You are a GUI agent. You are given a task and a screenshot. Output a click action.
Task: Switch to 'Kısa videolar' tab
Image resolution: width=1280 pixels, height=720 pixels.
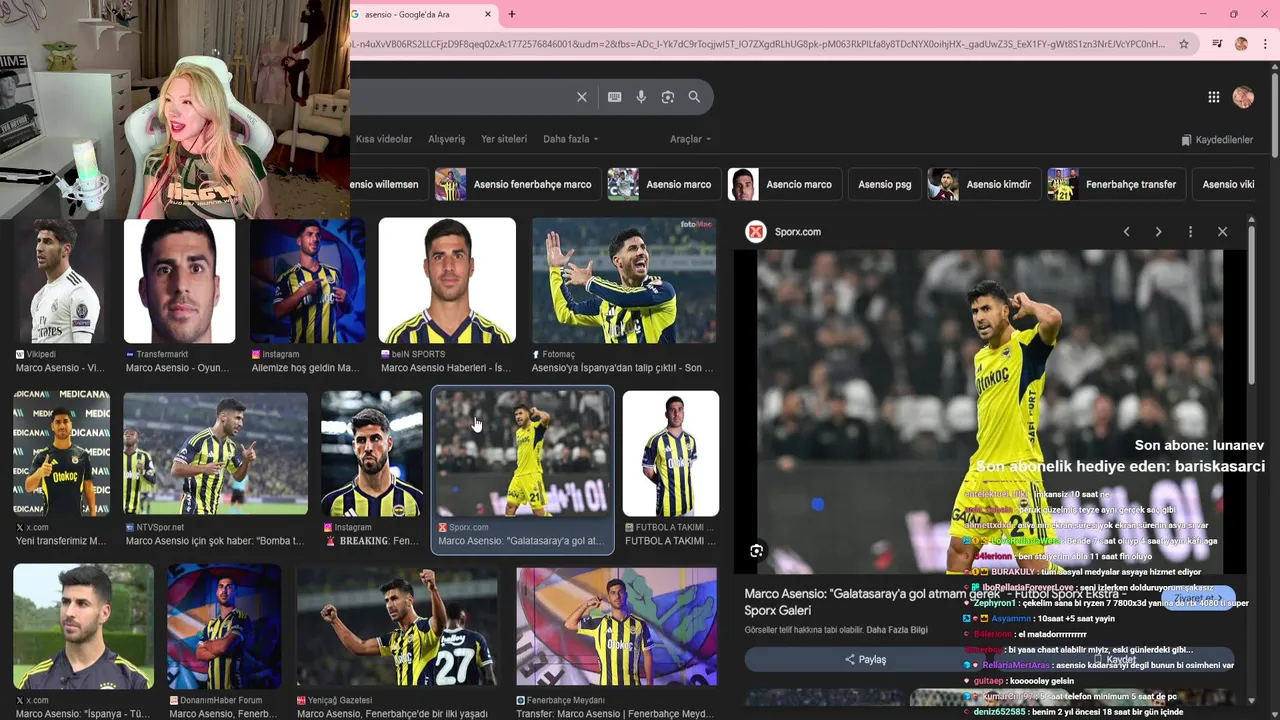pos(384,139)
